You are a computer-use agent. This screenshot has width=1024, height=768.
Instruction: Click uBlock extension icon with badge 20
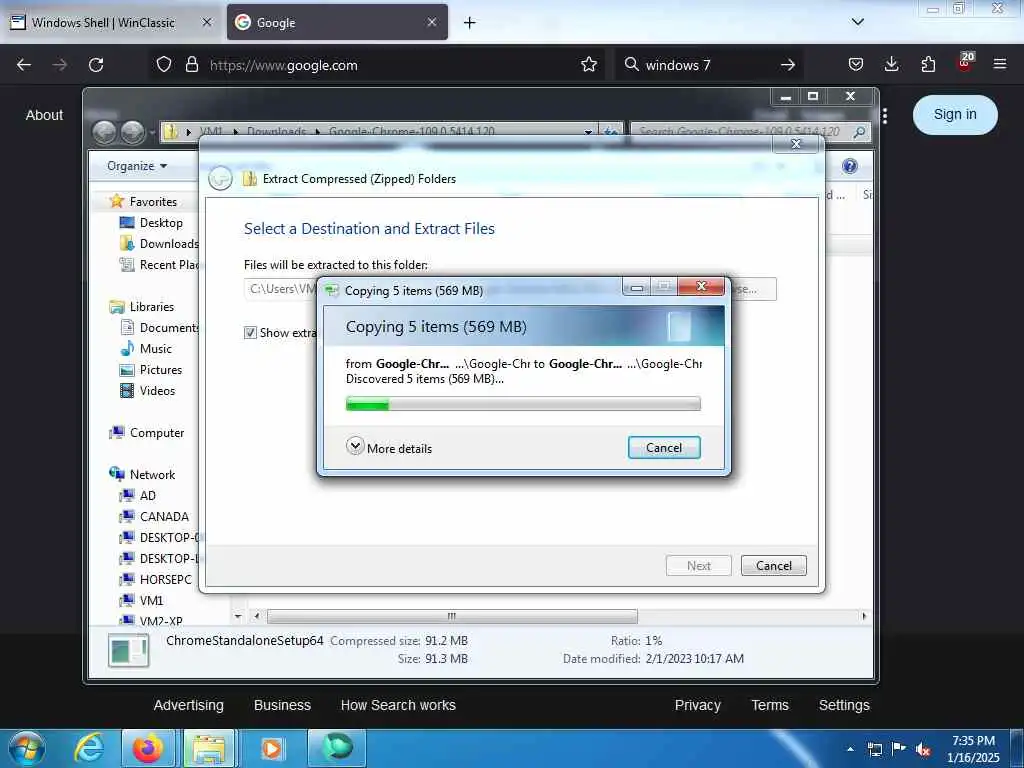[x=965, y=63]
